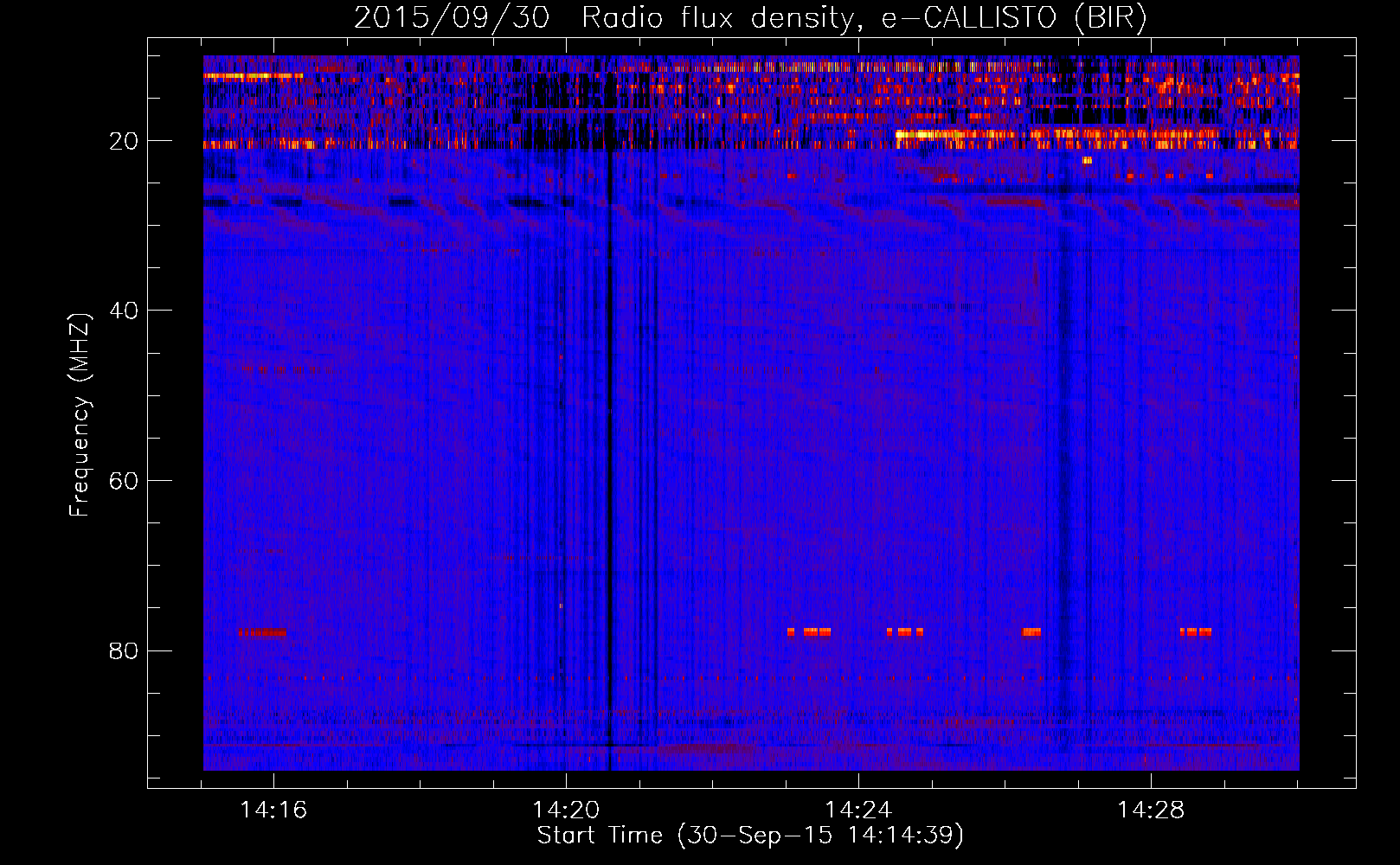Click the 60 MHz frequency tick label
Image resolution: width=1400 pixels, height=865 pixels.
coord(124,481)
